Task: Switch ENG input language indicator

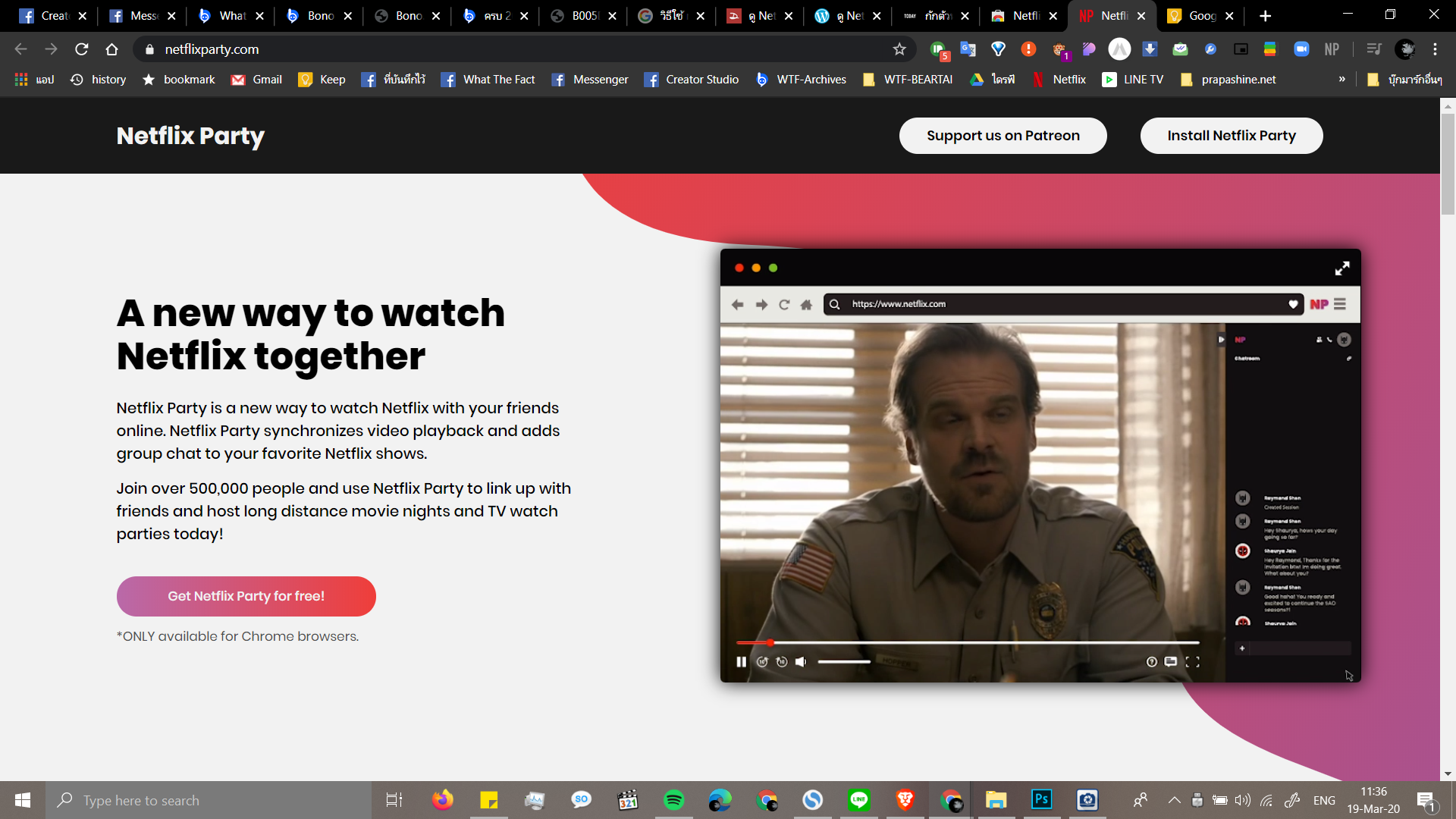Action: 1324,800
